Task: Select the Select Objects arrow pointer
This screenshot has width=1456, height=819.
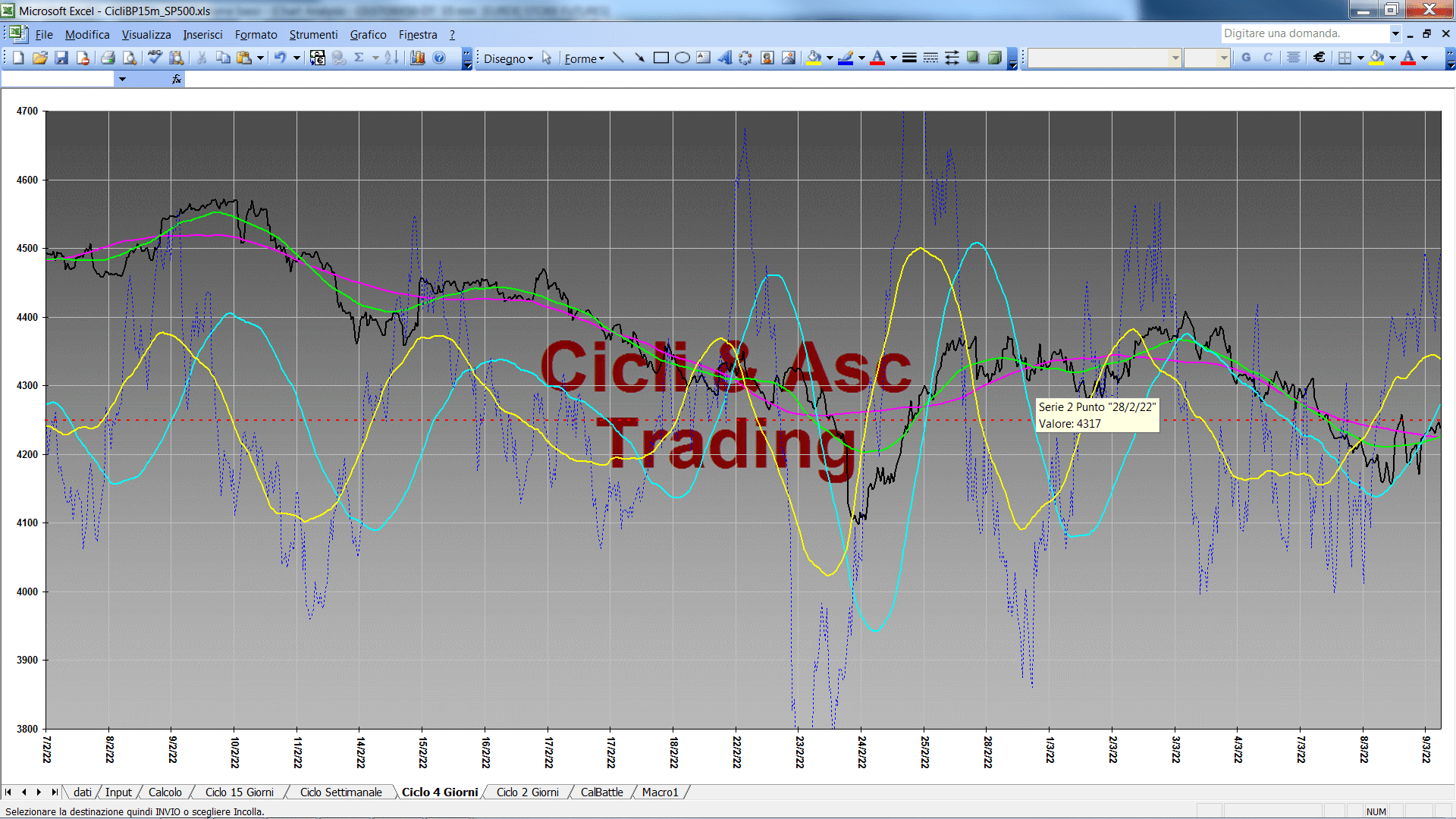Action: coord(547,58)
